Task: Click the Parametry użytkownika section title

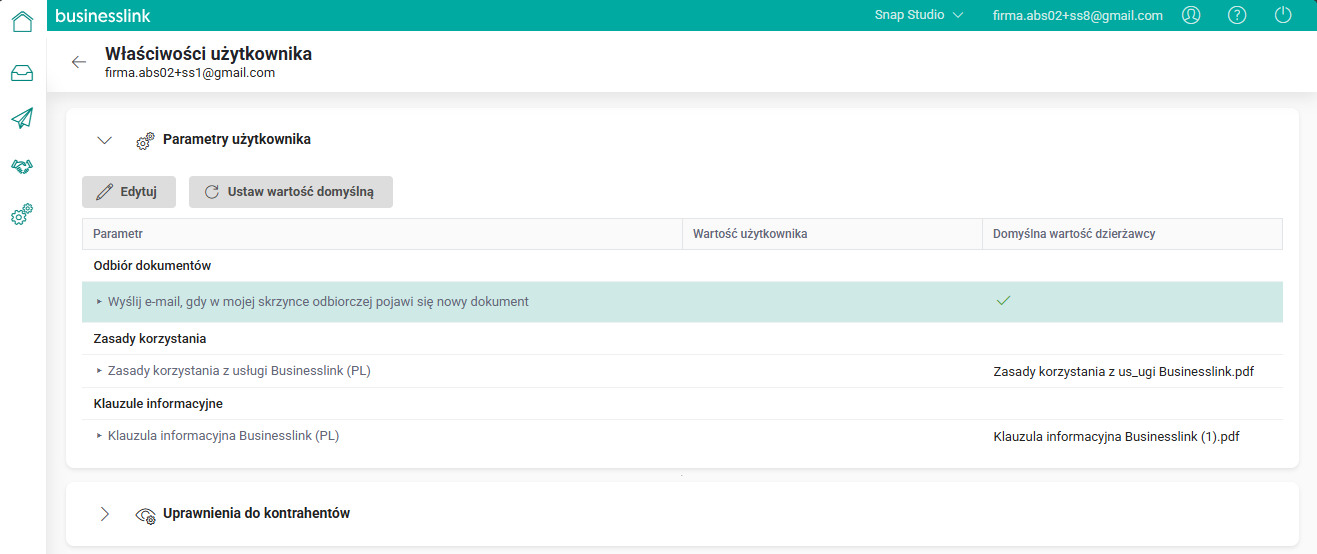Action: coord(237,140)
